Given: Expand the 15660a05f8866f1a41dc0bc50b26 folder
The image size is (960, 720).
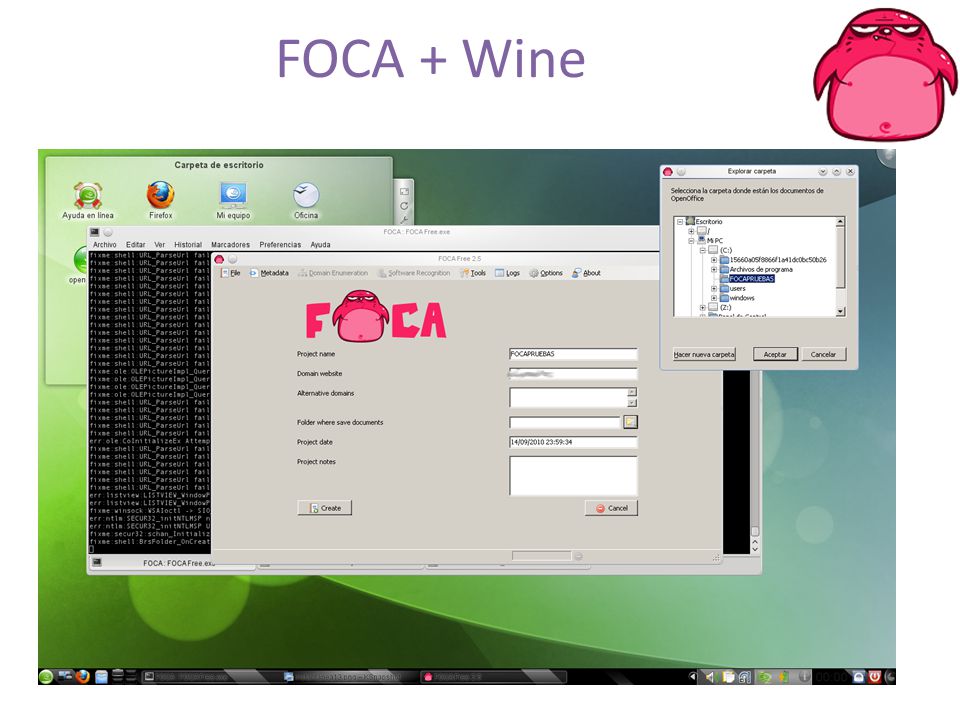Looking at the screenshot, I should (714, 260).
